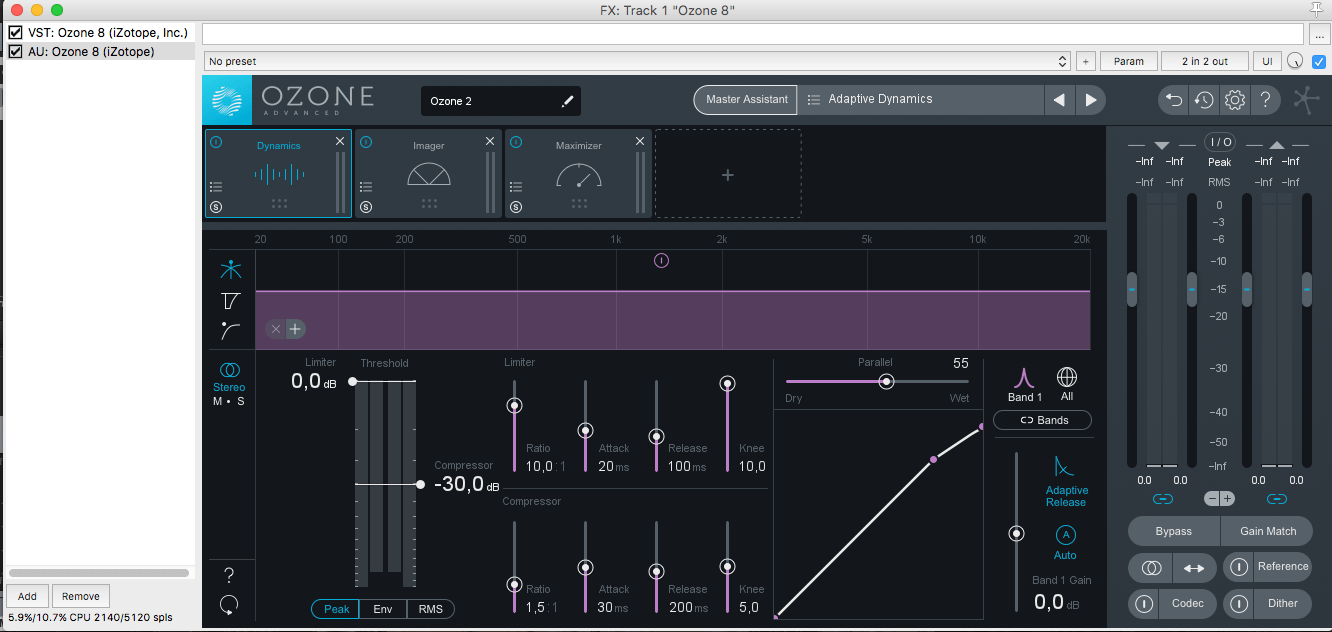Remove the Maximizer module
1332x632 pixels.
640,142
